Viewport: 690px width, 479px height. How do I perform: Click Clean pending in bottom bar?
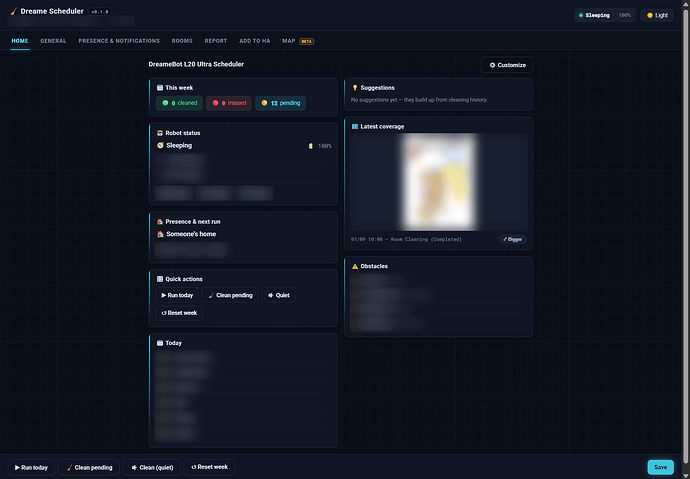[x=89, y=468]
